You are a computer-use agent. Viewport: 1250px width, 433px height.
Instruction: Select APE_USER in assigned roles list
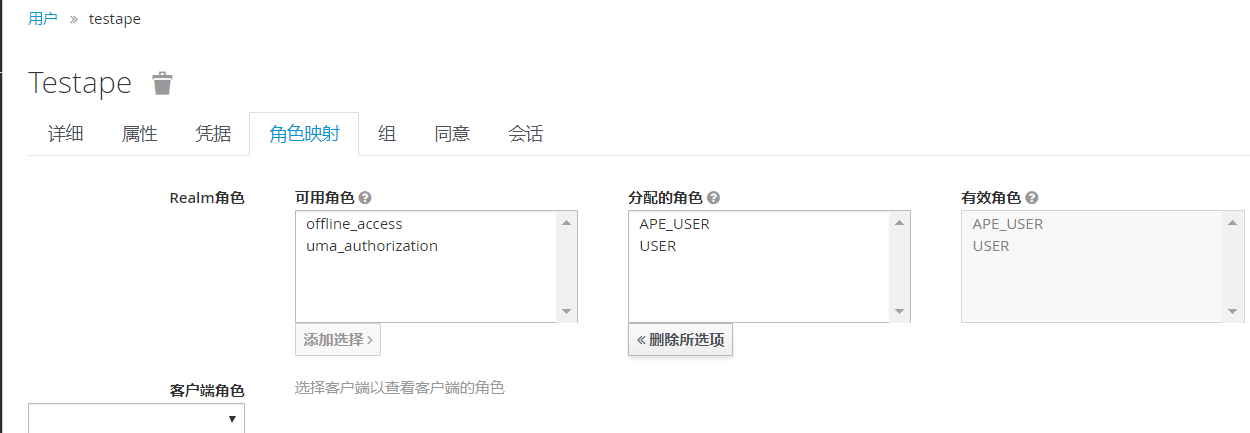coord(674,224)
